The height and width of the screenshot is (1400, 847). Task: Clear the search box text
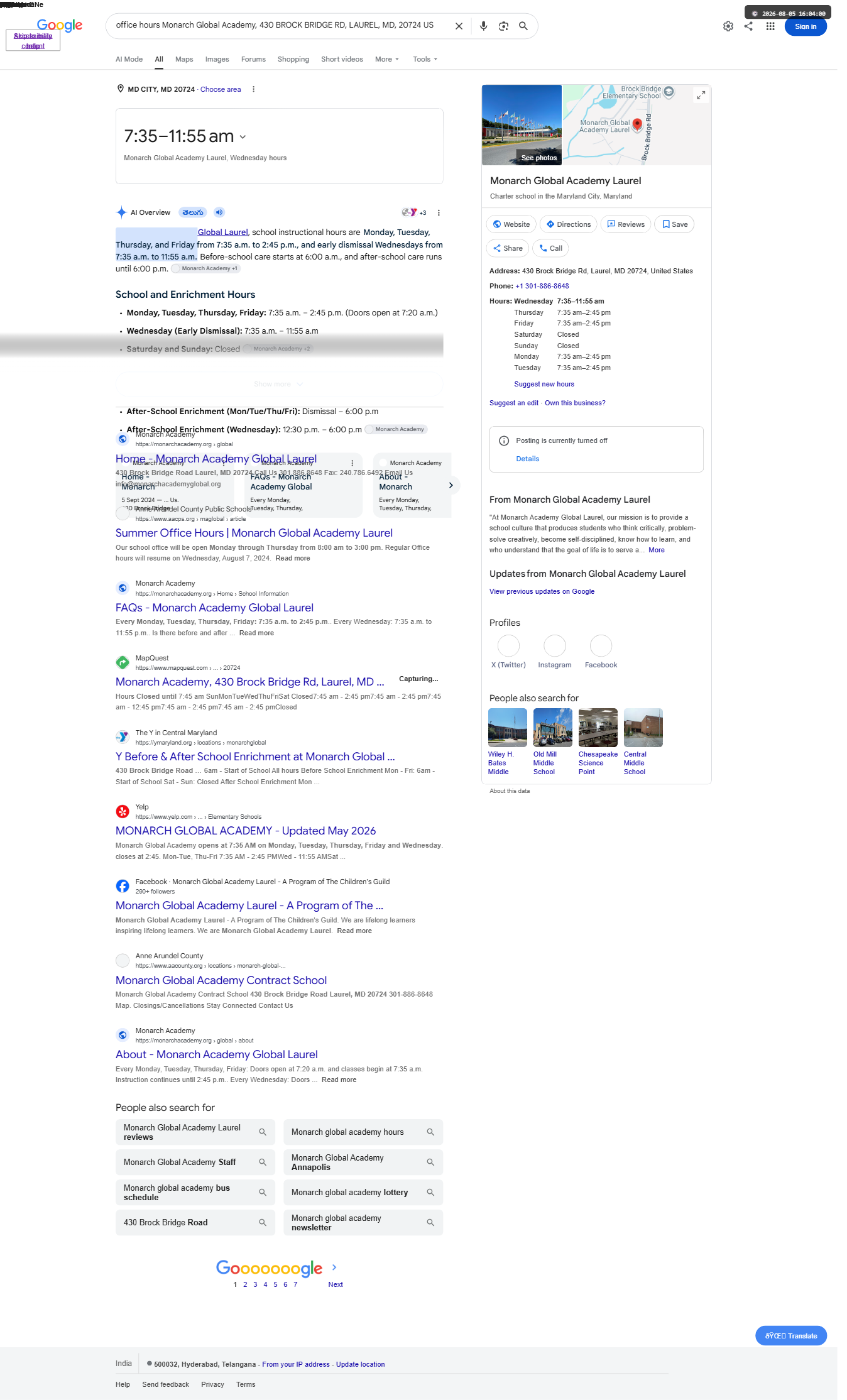[459, 26]
